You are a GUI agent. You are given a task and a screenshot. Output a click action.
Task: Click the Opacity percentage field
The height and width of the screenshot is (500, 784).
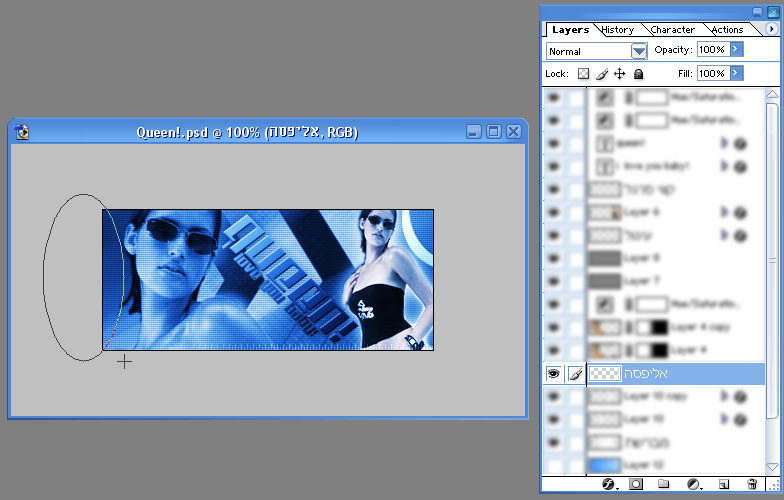click(711, 49)
